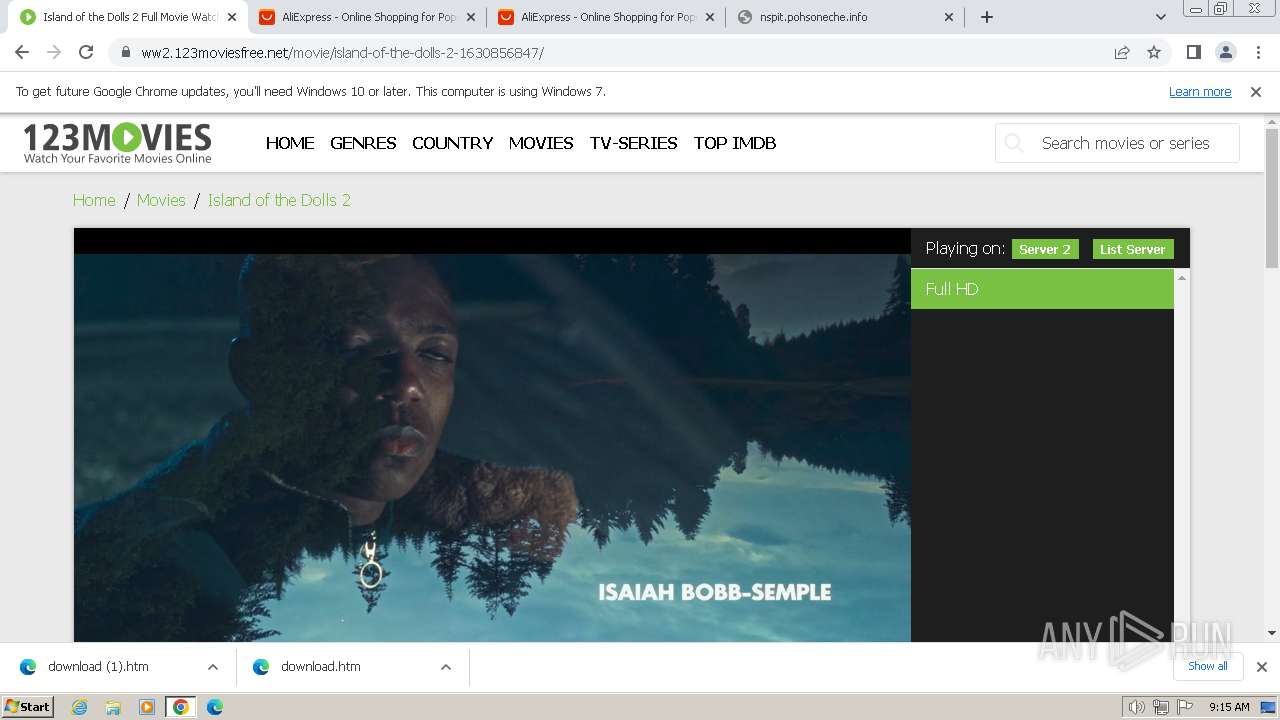Close the second AliExpress tab
1280x720 pixels.
[710, 17]
